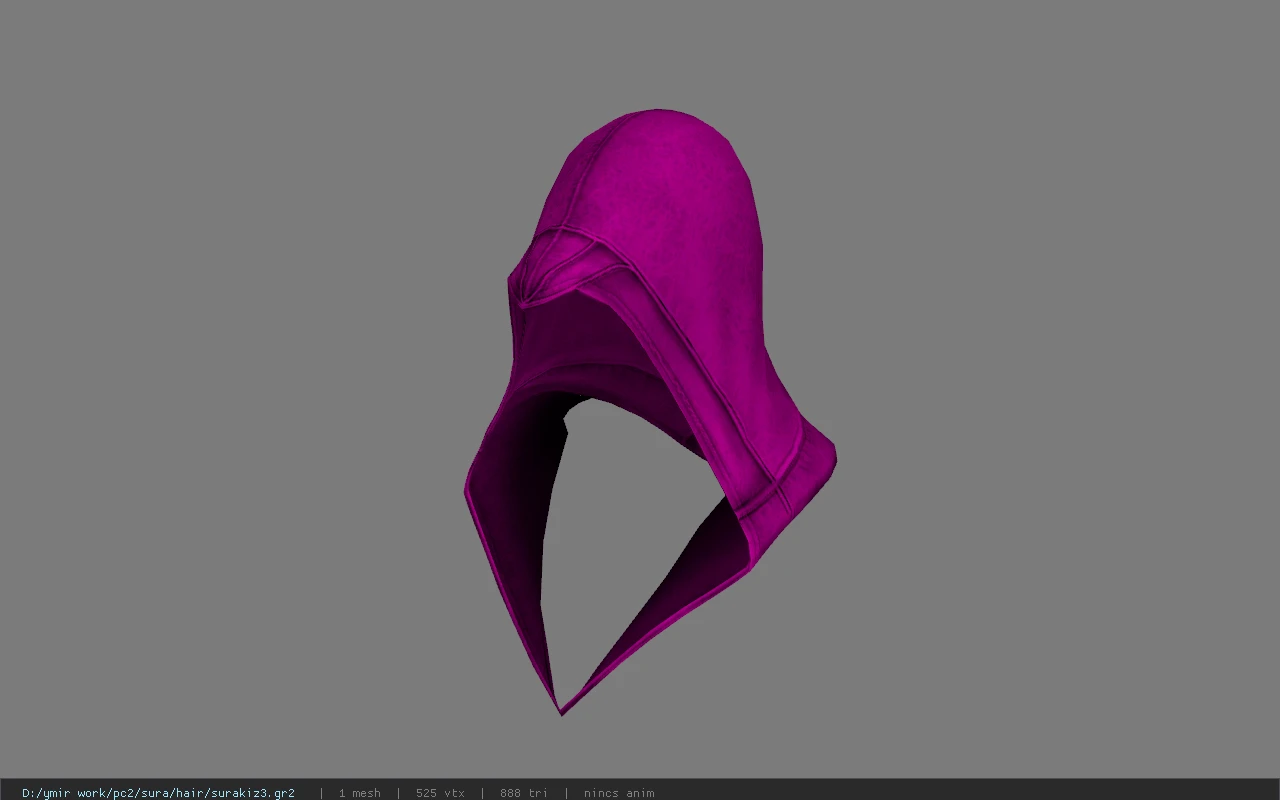Click the "1 mesh" status bar entry
Screen dimensions: 1280x800
coord(359,793)
